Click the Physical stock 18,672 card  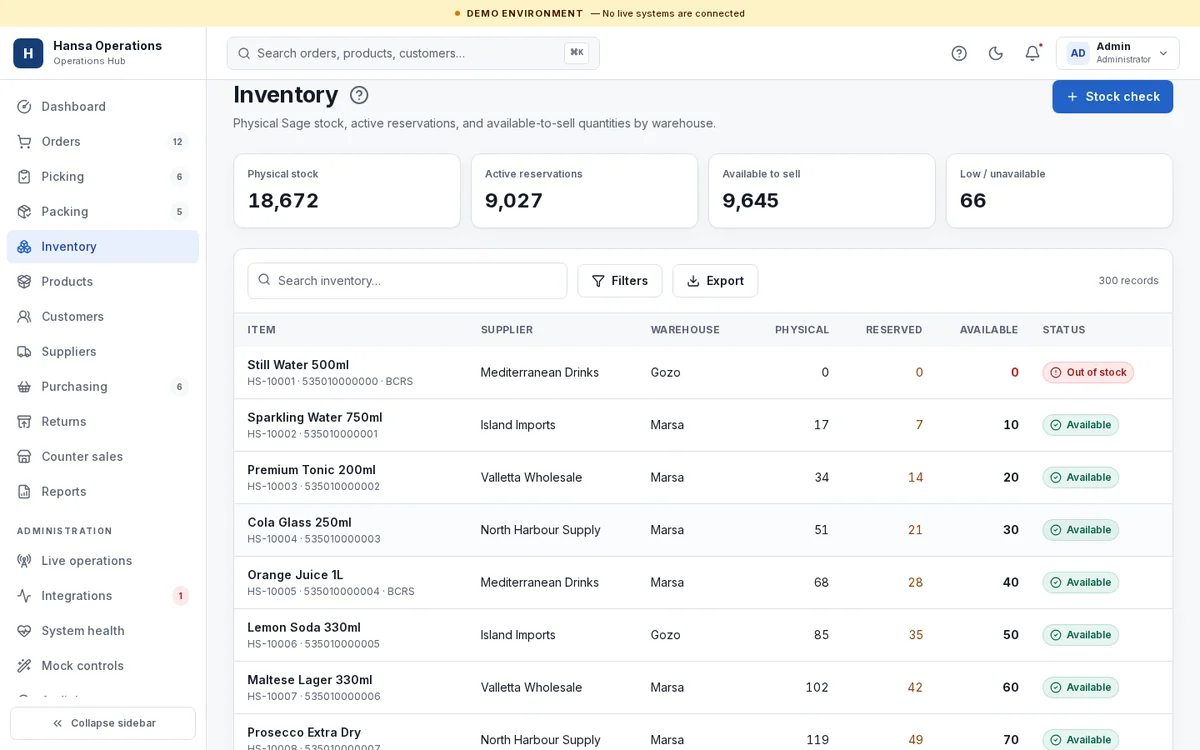point(347,191)
